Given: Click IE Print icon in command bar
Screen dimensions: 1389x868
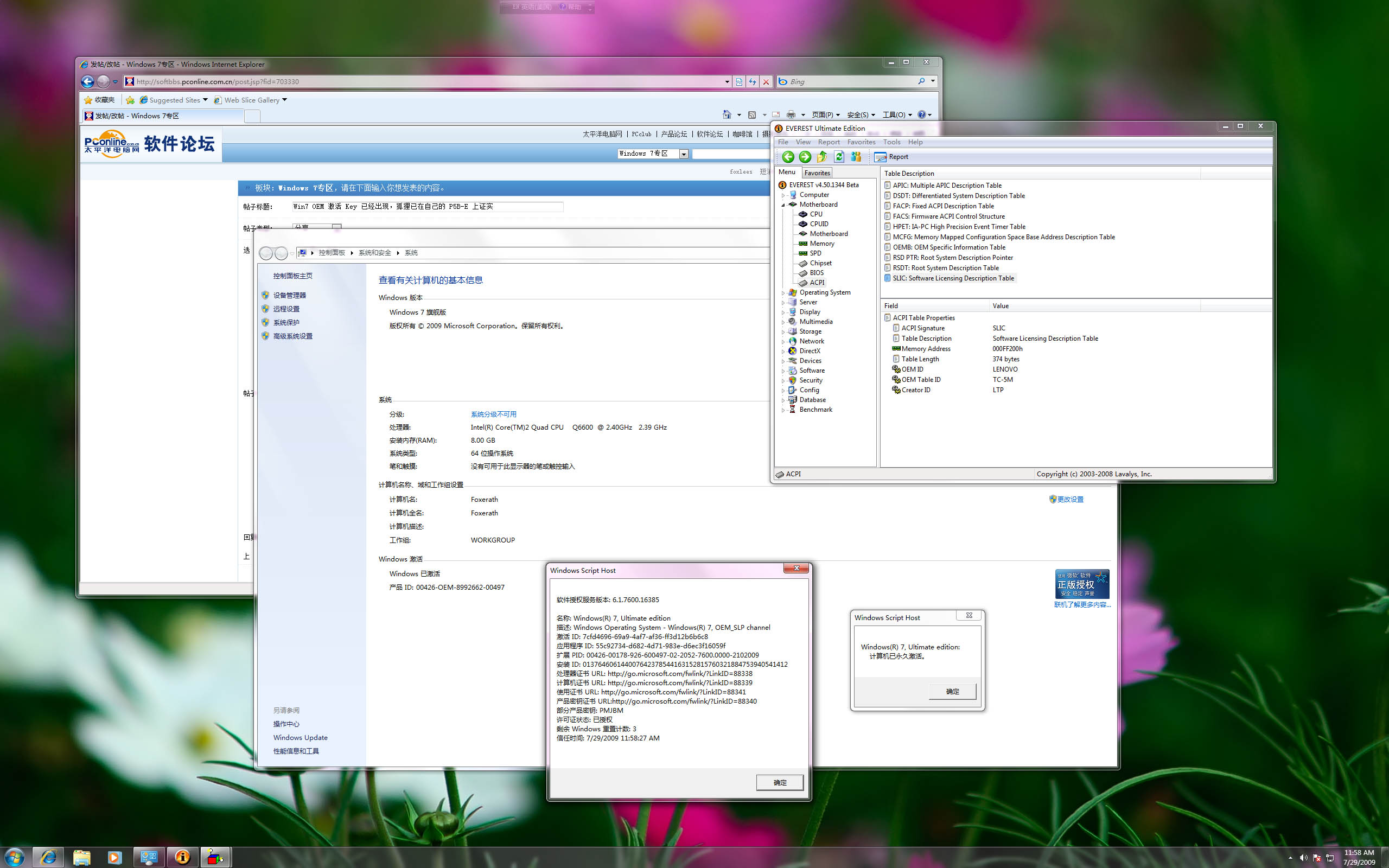Looking at the screenshot, I should pos(791,115).
